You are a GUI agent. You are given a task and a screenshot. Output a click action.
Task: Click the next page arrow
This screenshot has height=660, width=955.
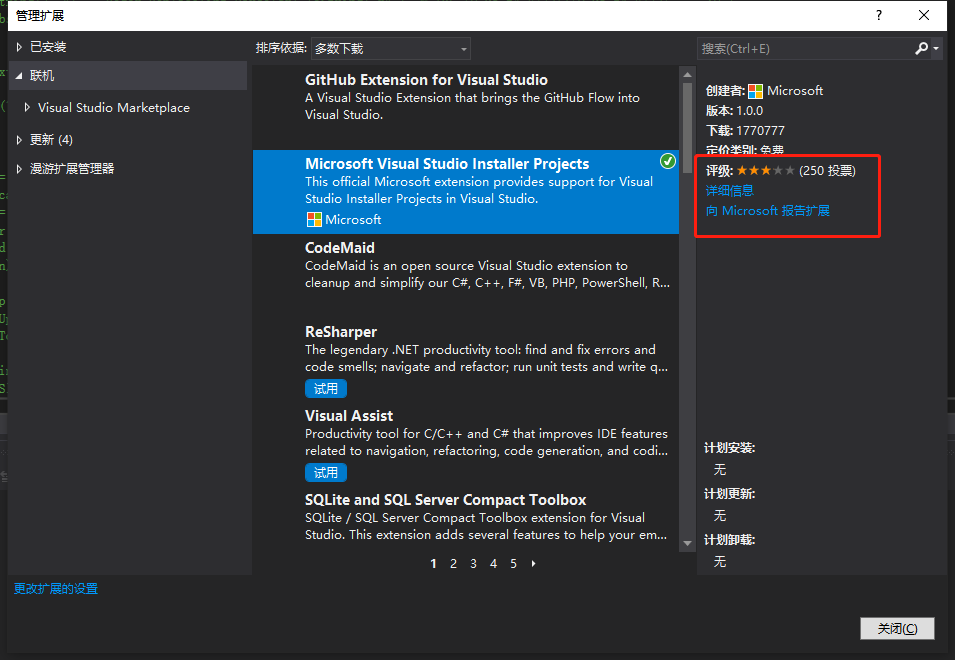(534, 564)
